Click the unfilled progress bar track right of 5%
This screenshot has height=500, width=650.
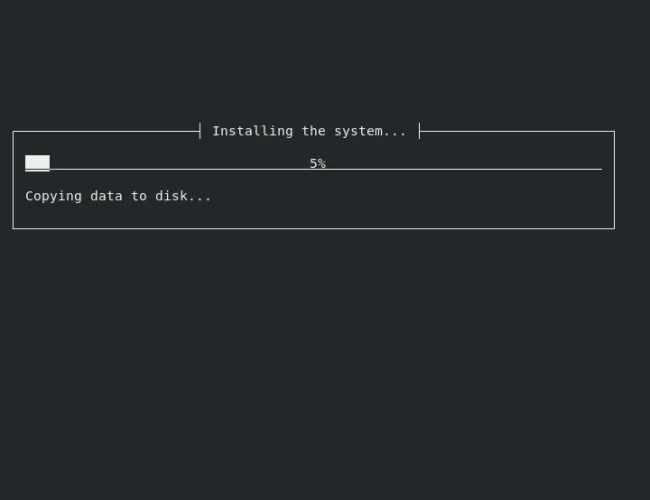tap(464, 169)
